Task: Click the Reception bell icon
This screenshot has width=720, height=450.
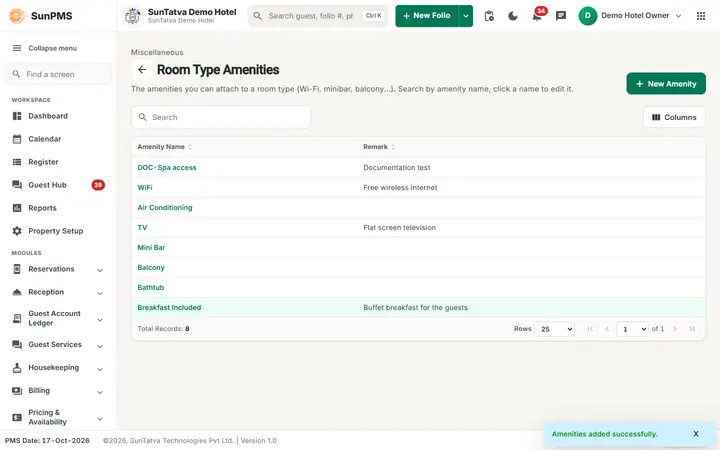Action: tap(17, 292)
